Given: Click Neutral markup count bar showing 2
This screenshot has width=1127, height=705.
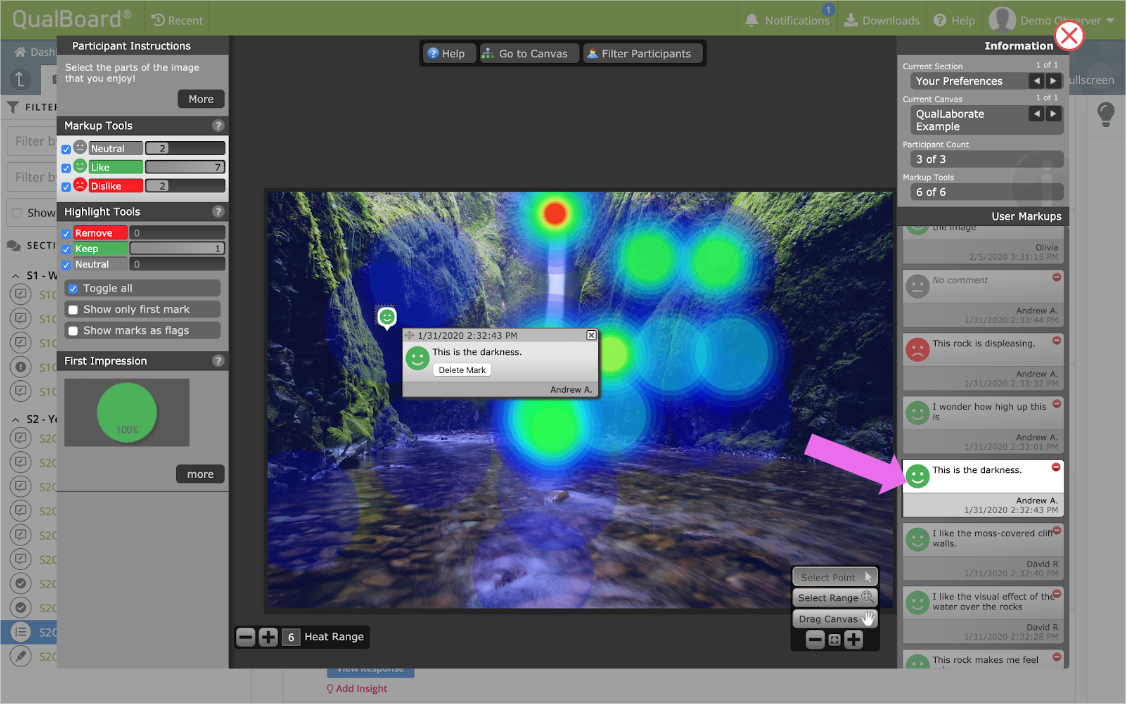Looking at the screenshot, I should coord(185,149).
